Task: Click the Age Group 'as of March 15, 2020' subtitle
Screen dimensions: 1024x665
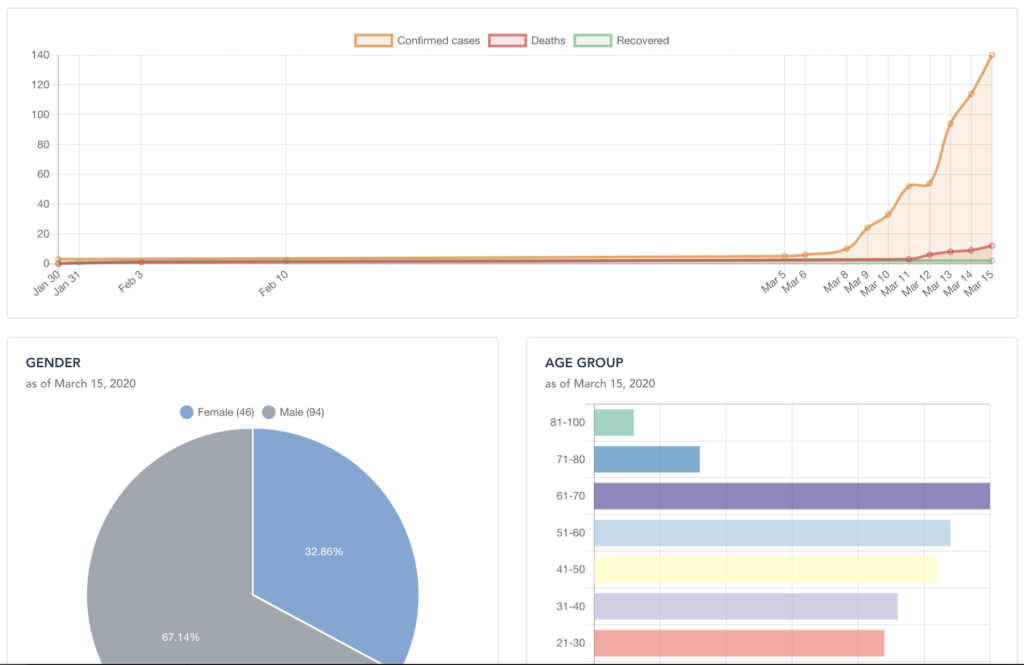Action: [600, 383]
